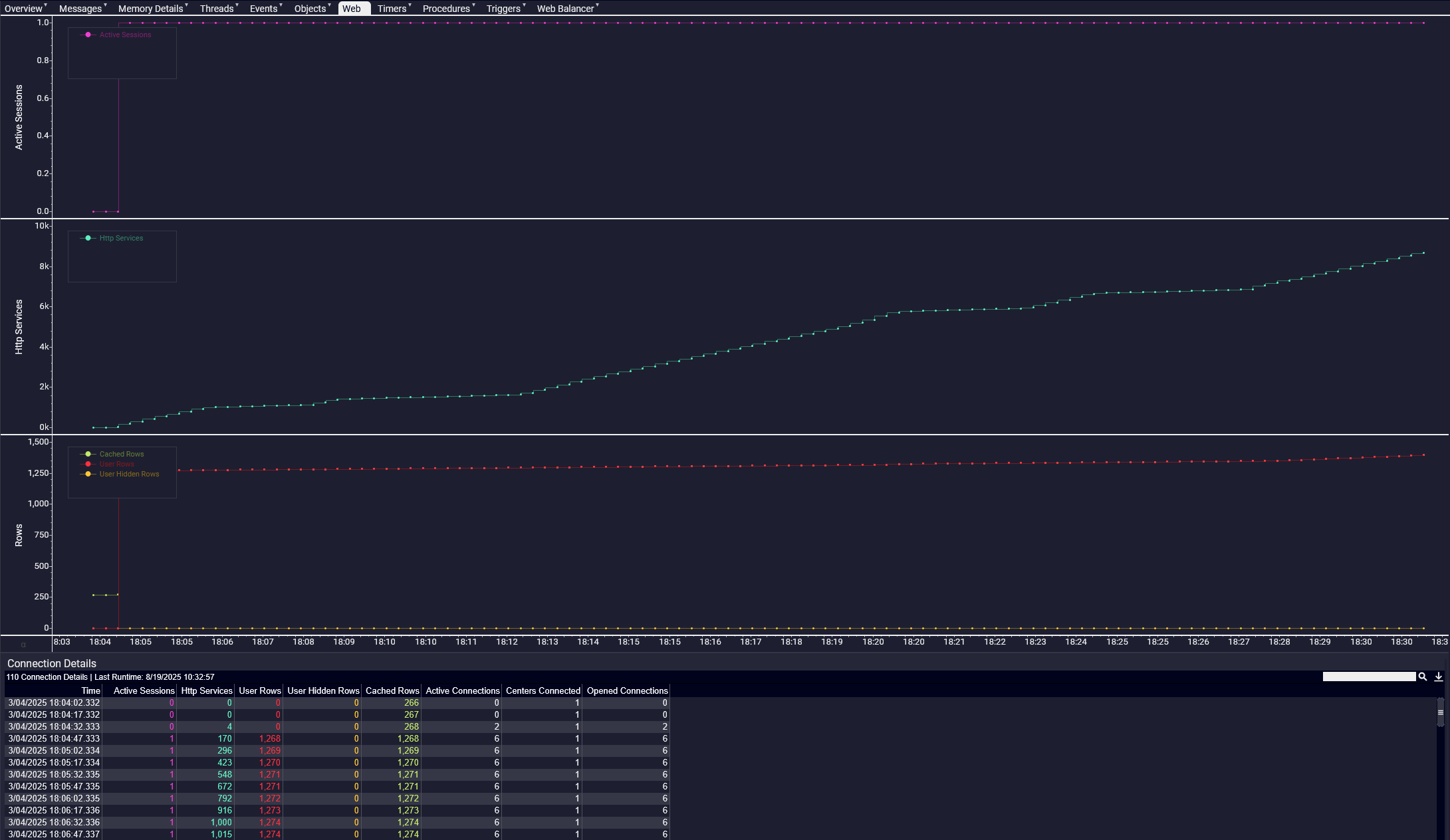Click the Cached Rows legend marker

[88, 454]
